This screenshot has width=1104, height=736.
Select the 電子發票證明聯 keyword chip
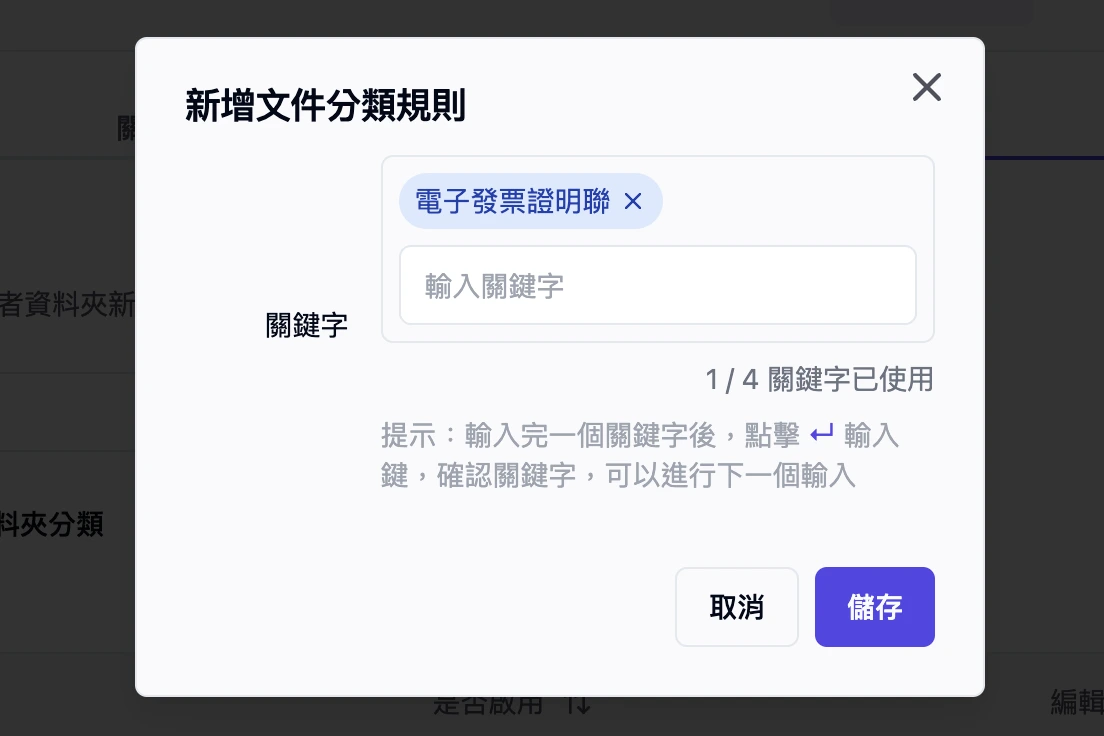515,201
